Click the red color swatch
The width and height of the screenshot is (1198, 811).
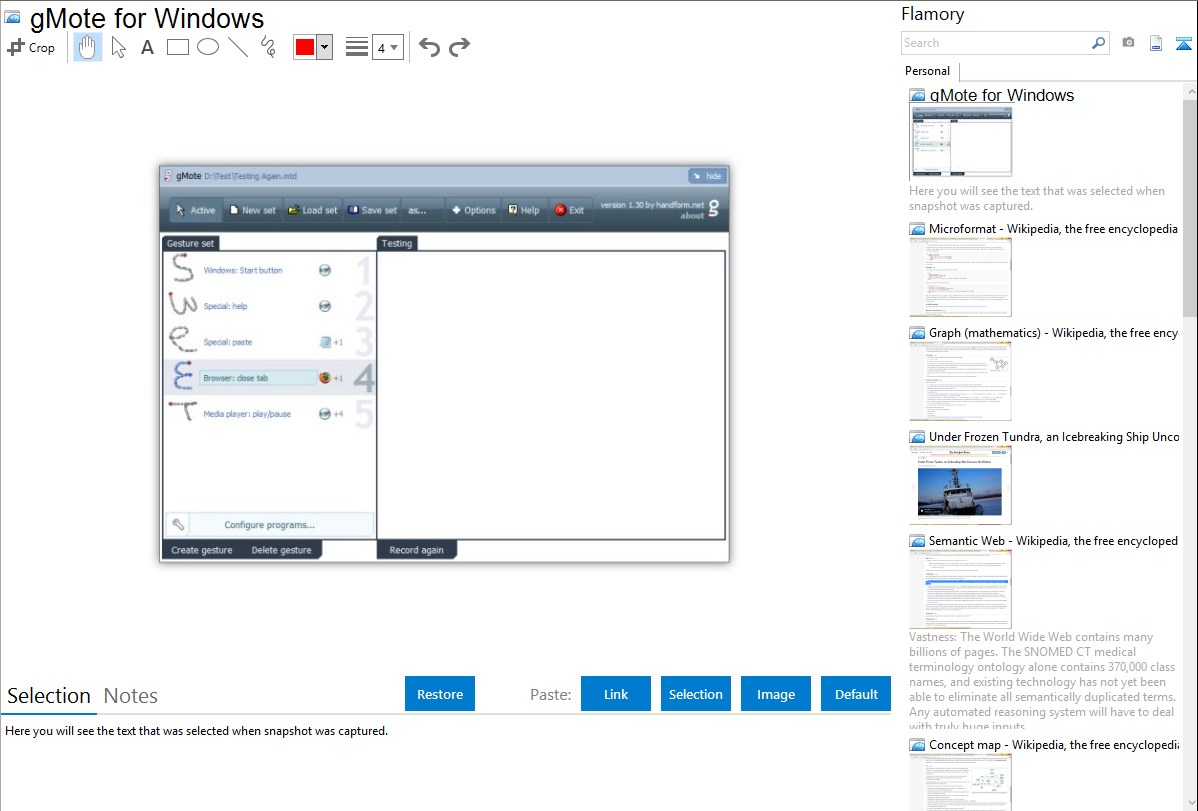305,47
